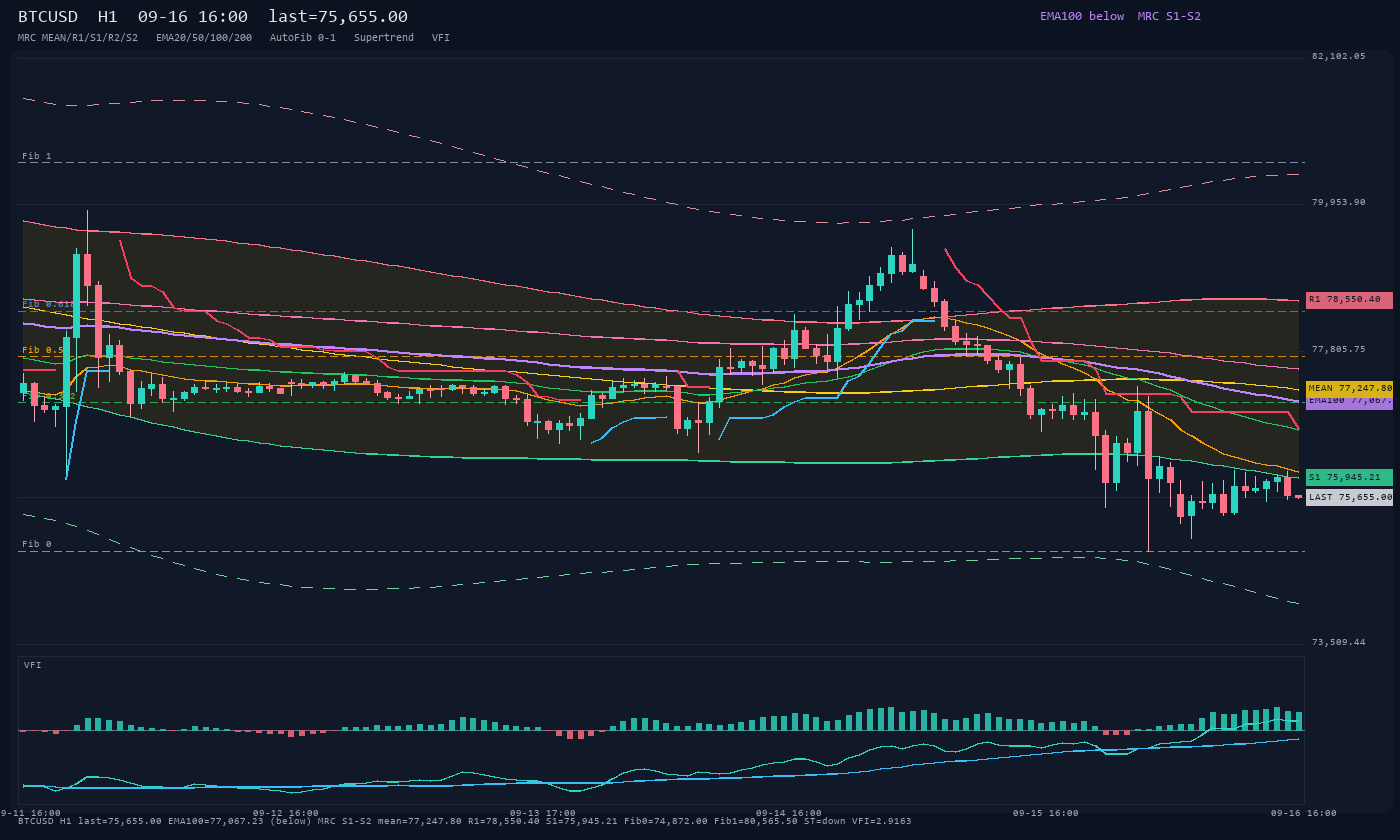
Task: Click the 09-15 16:00 time axis label
Action: pos(1045,813)
